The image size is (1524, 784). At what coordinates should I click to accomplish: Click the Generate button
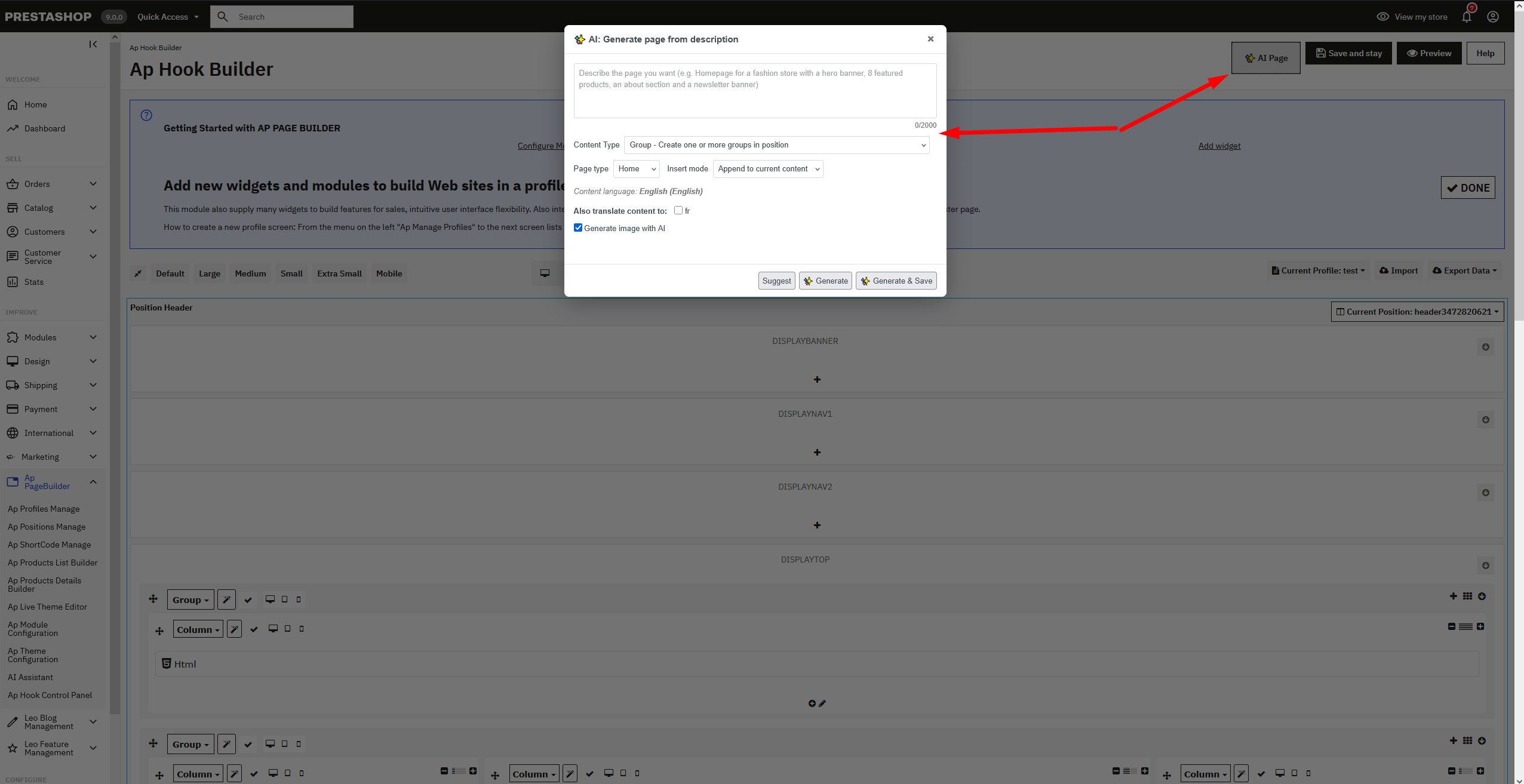pos(825,281)
